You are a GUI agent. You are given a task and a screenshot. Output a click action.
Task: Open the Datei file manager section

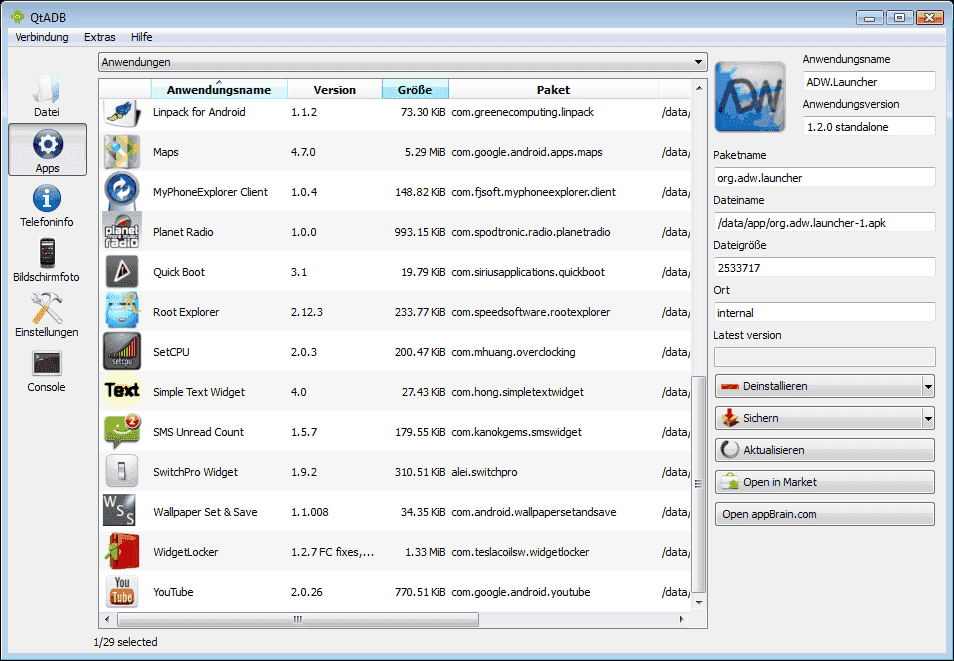(x=47, y=95)
